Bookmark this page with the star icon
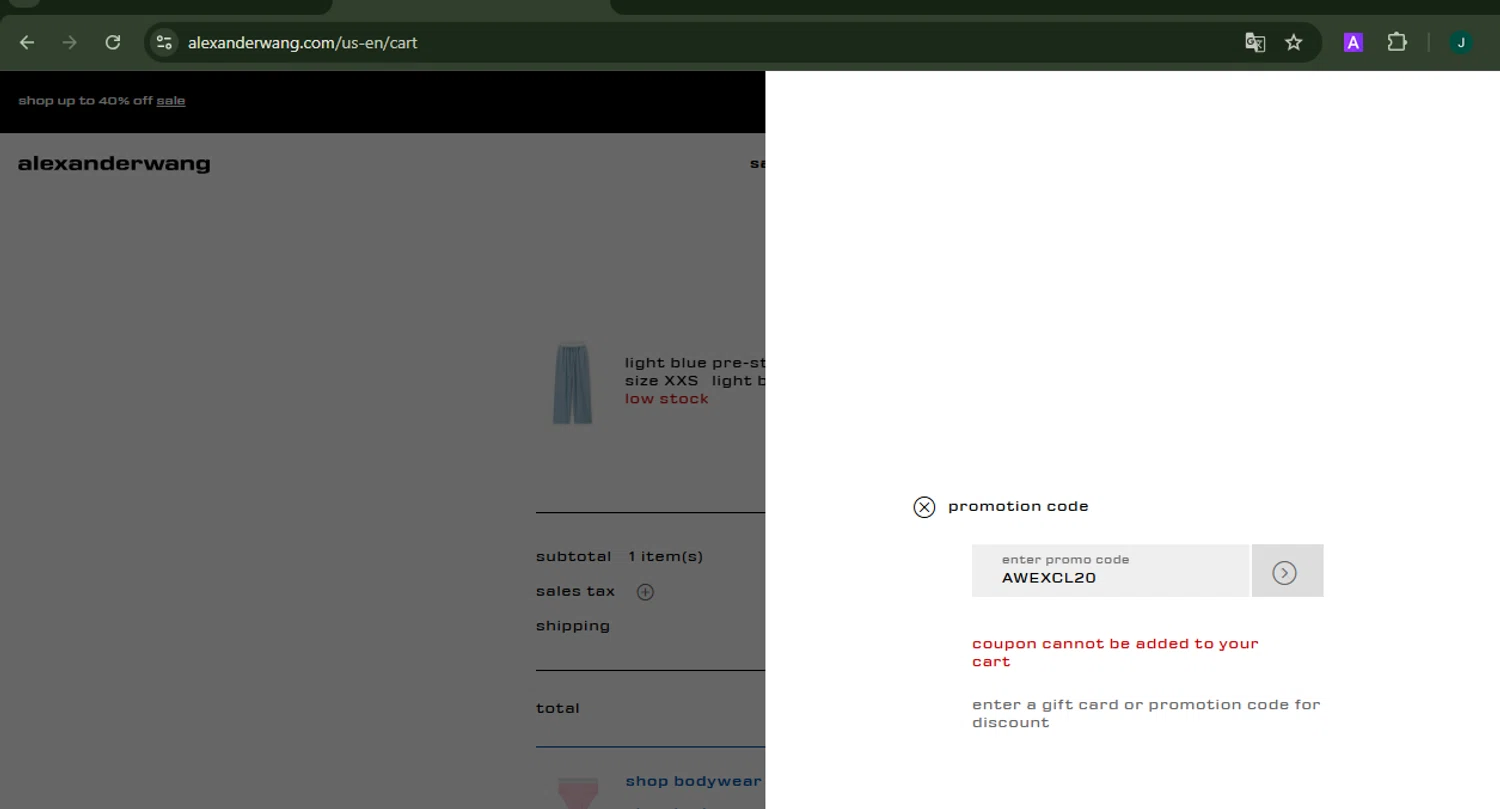Image resolution: width=1500 pixels, height=809 pixels. point(1294,42)
